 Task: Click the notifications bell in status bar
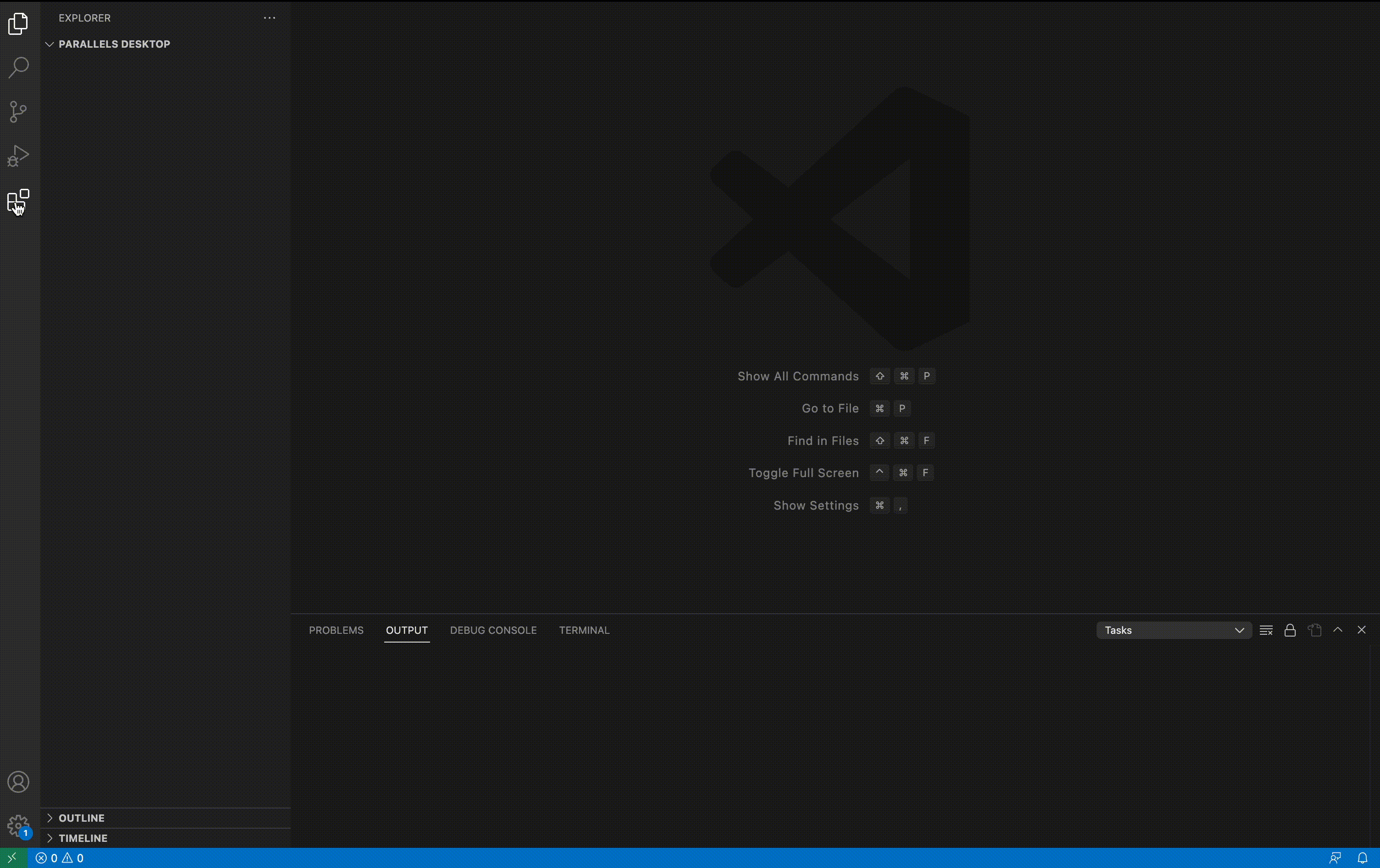click(1362, 857)
